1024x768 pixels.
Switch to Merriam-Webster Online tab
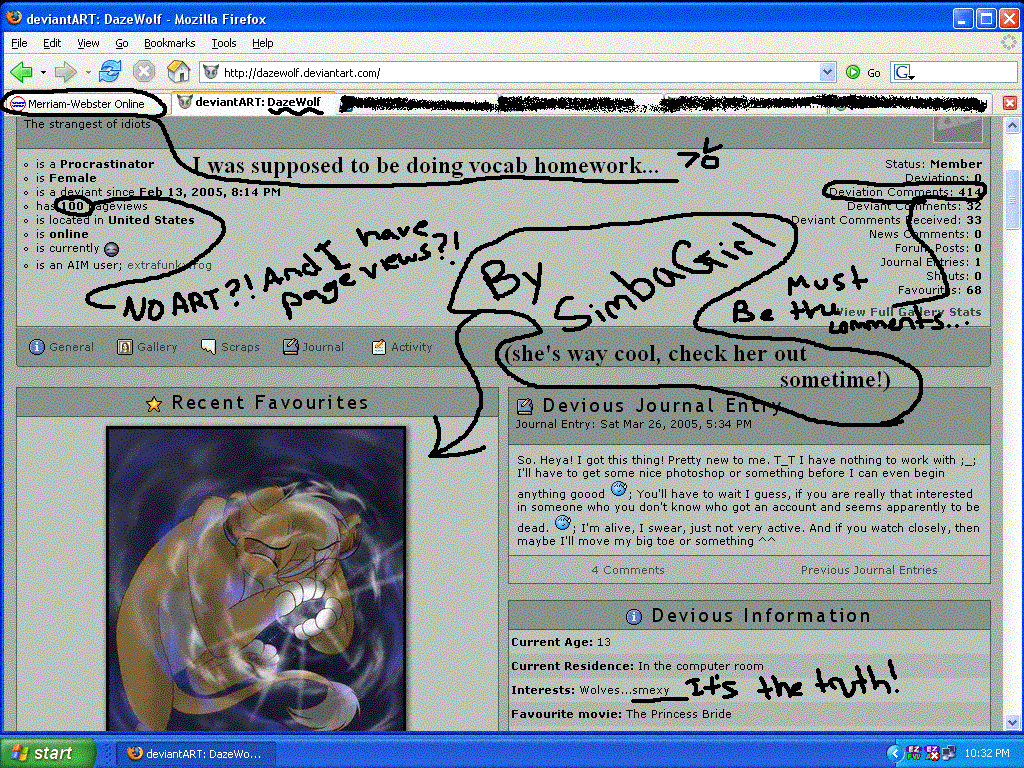pyautogui.click(x=85, y=104)
